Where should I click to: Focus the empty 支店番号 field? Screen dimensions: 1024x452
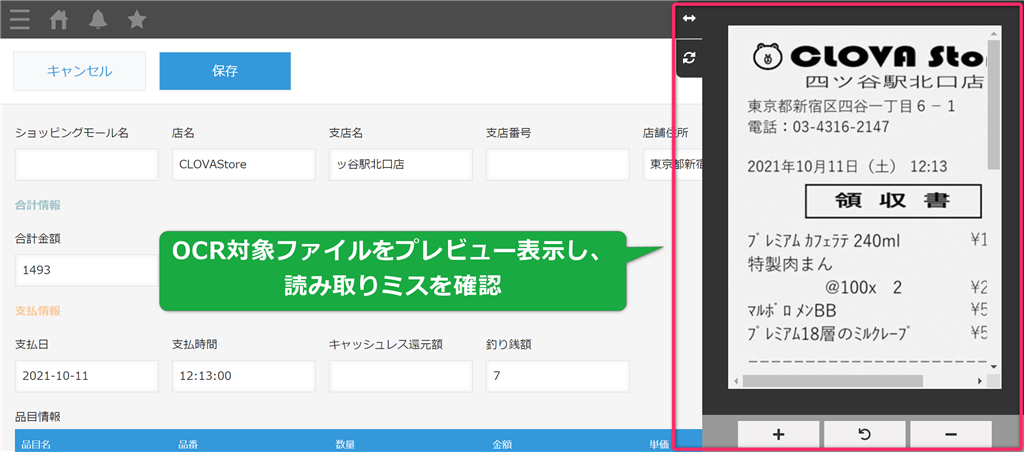pyautogui.click(x=557, y=165)
